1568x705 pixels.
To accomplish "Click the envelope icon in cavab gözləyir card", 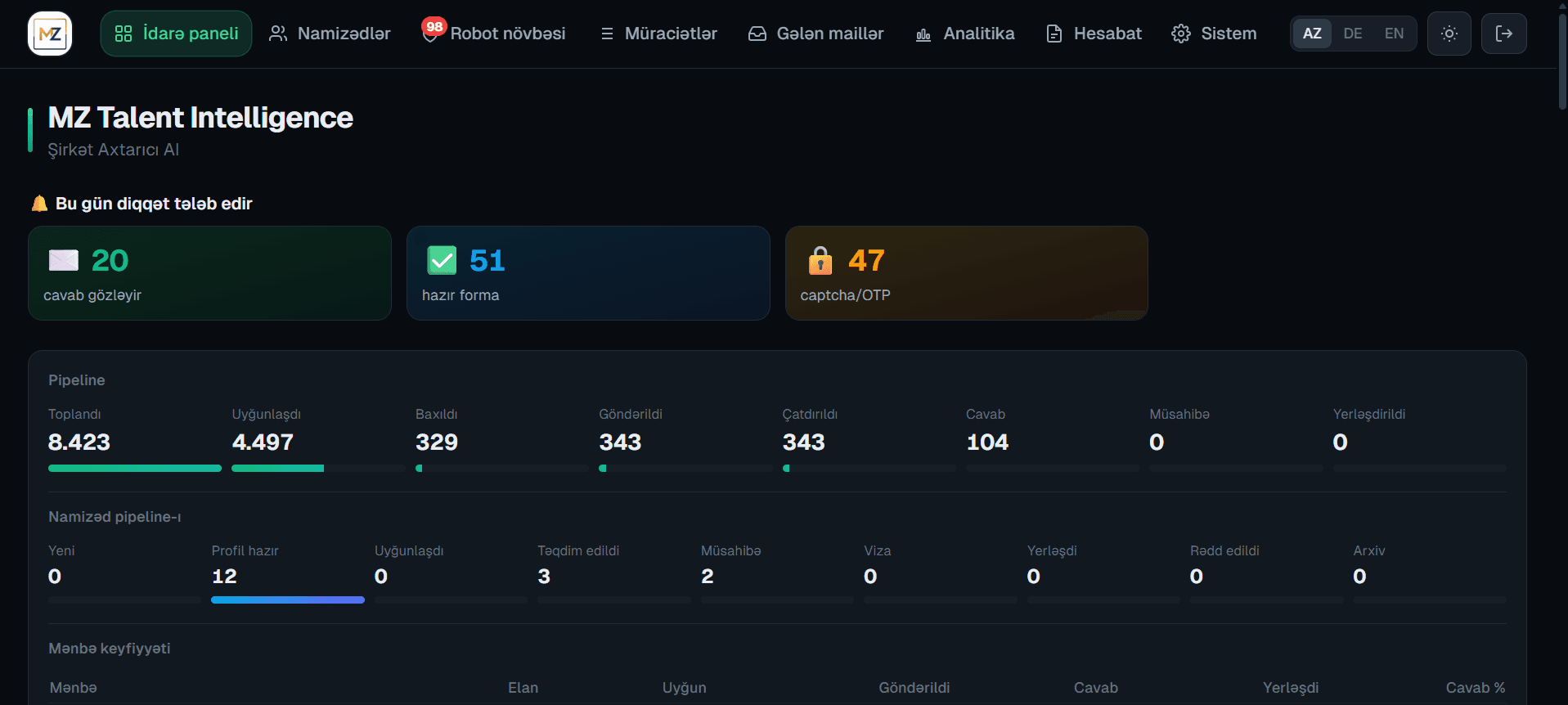I will [64, 260].
